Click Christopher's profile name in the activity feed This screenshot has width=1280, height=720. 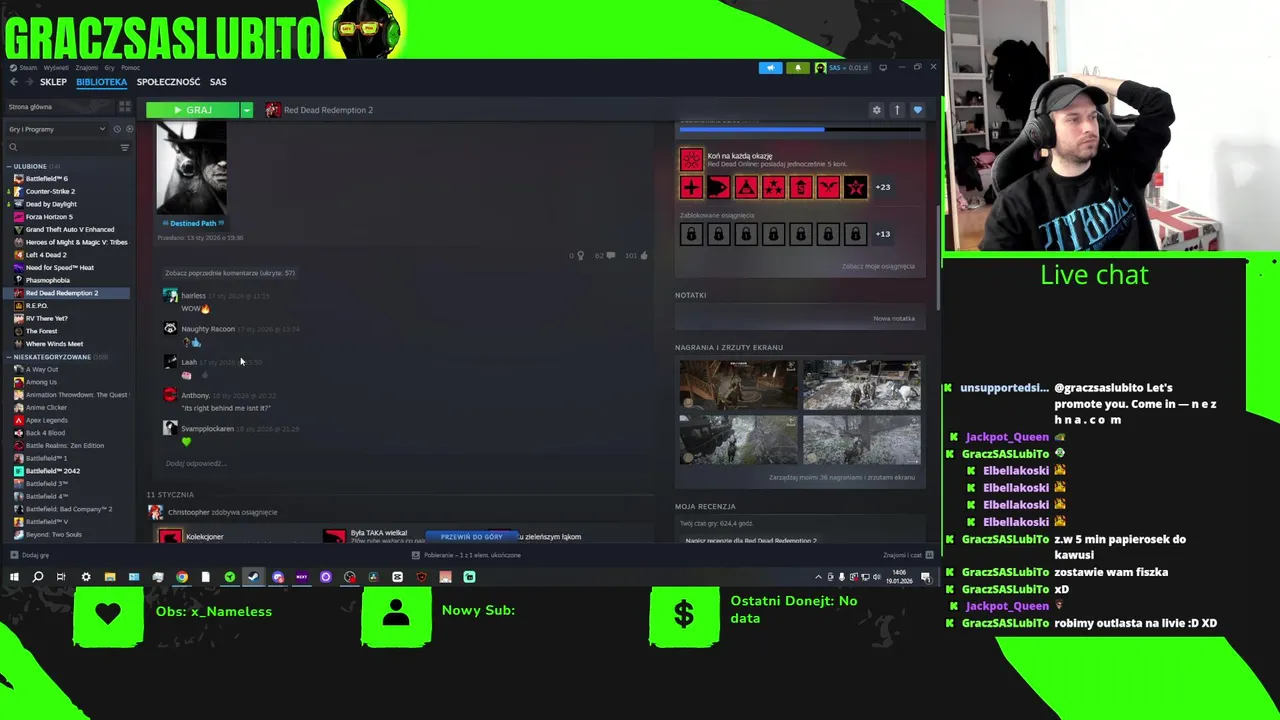coord(188,512)
